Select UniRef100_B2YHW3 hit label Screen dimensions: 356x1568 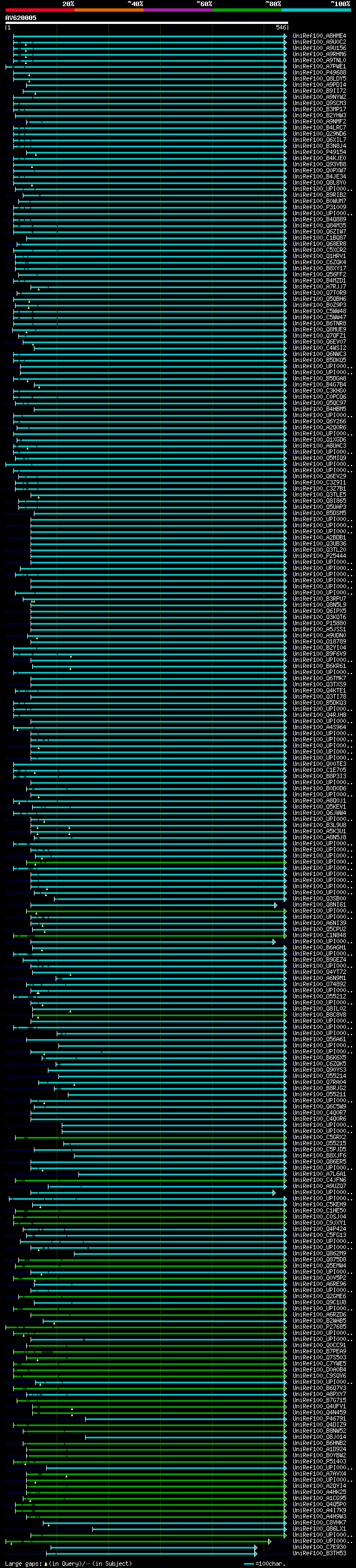click(x=319, y=115)
